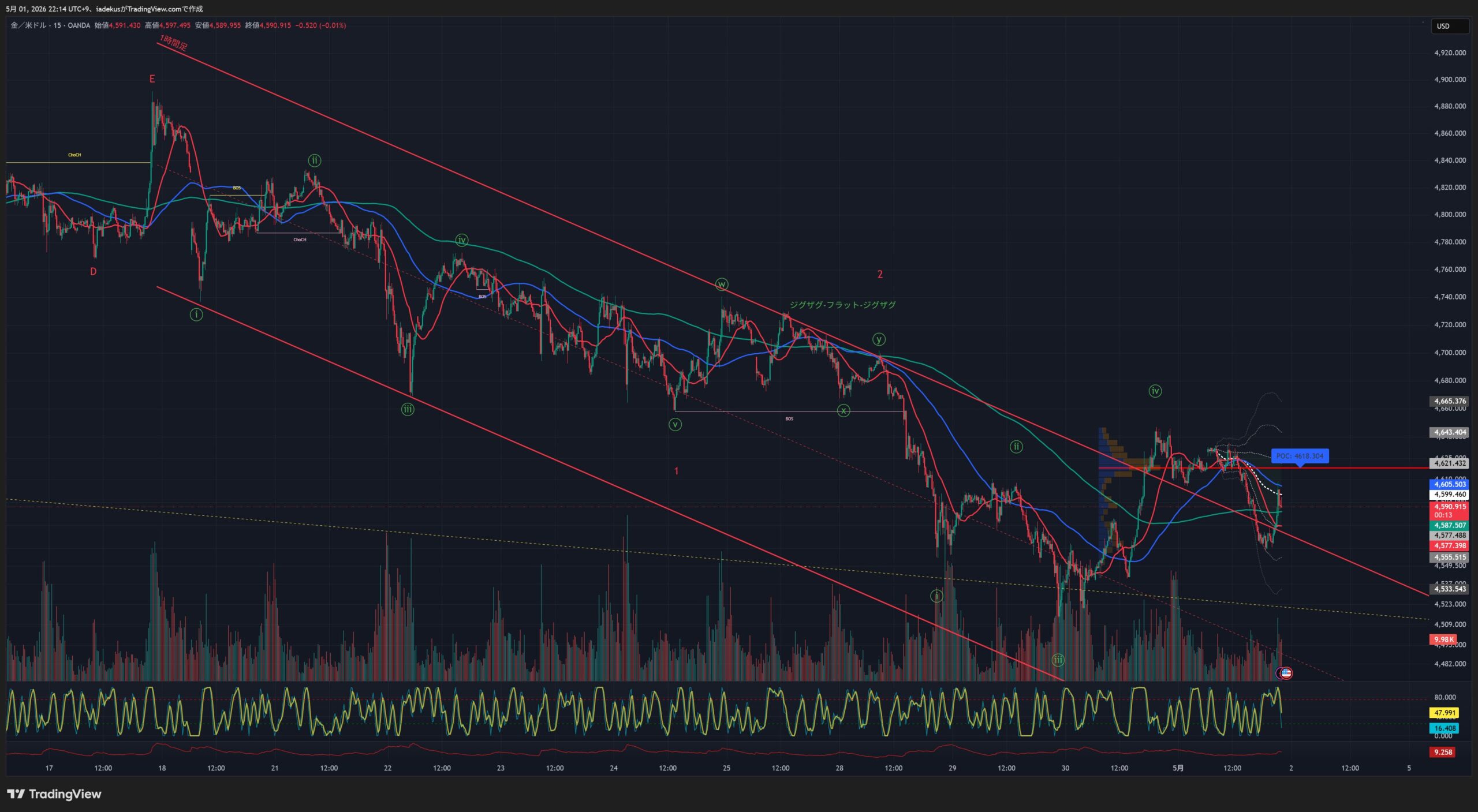Select the 4,555.515 price label
The height and width of the screenshot is (812, 1478).
pyautogui.click(x=1450, y=557)
